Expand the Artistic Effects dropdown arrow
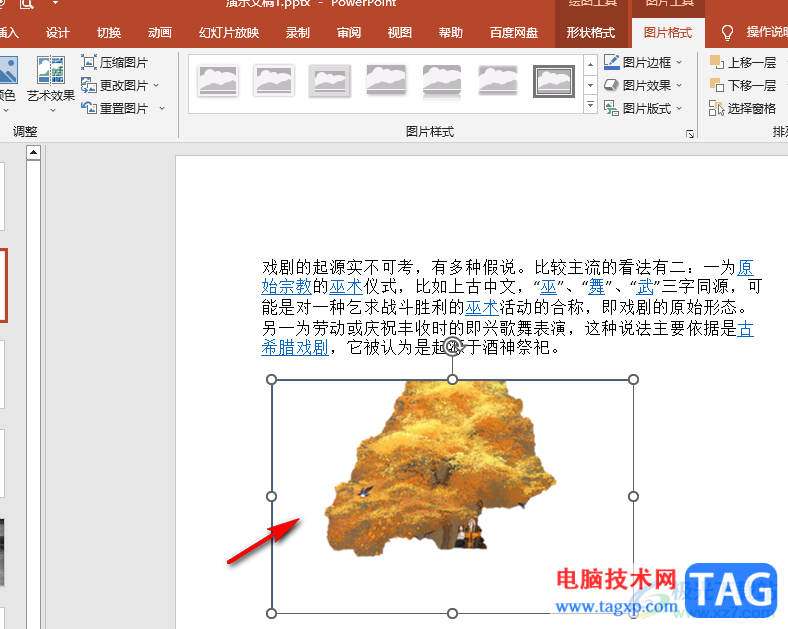The width and height of the screenshot is (788, 629). click(x=52, y=110)
